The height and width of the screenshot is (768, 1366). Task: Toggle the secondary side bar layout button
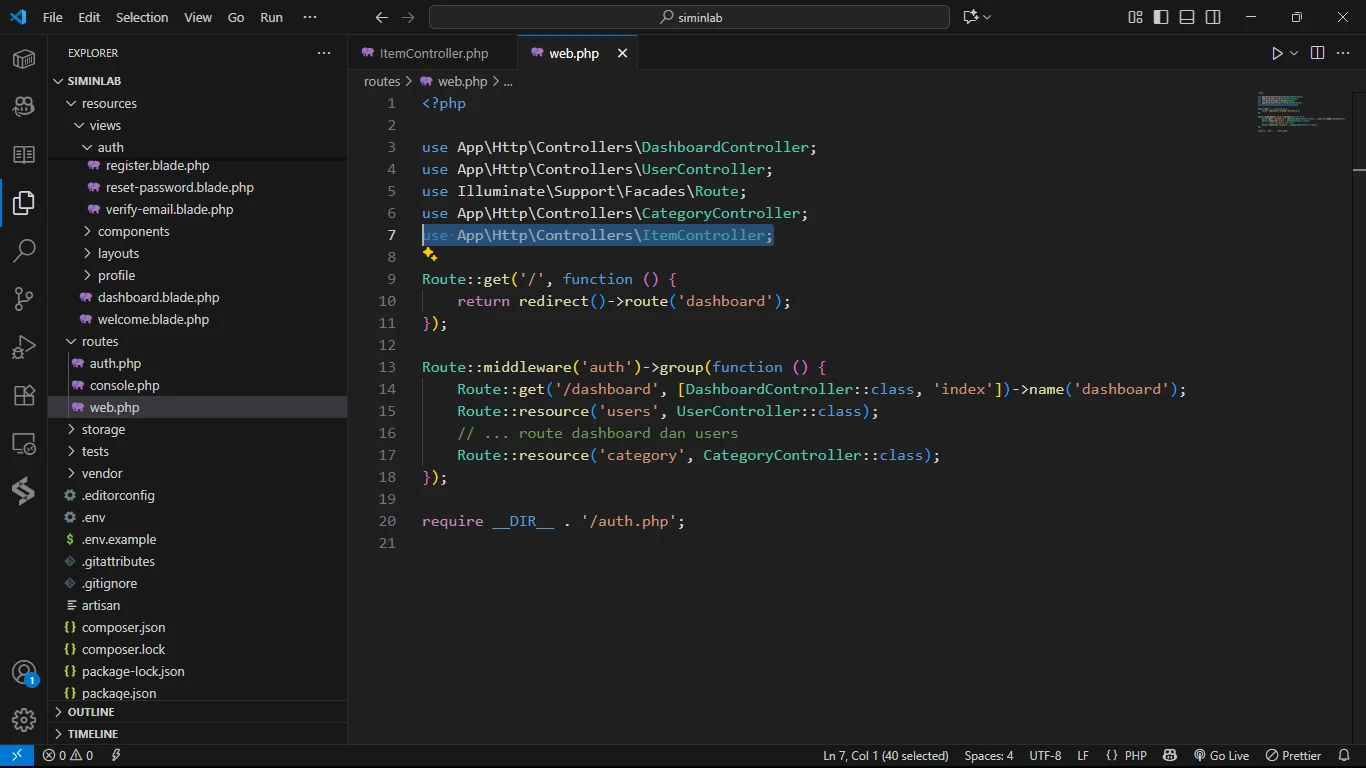[x=1213, y=17]
